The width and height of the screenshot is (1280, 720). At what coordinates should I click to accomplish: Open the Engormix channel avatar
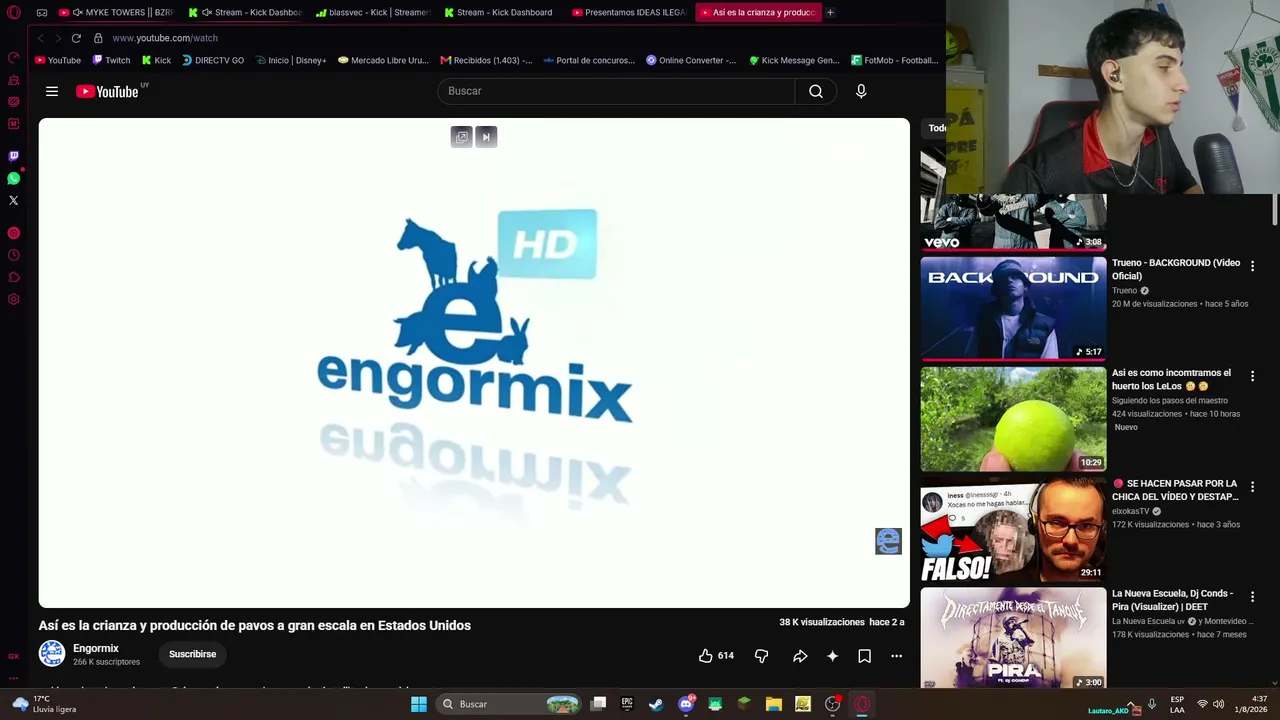(52, 654)
